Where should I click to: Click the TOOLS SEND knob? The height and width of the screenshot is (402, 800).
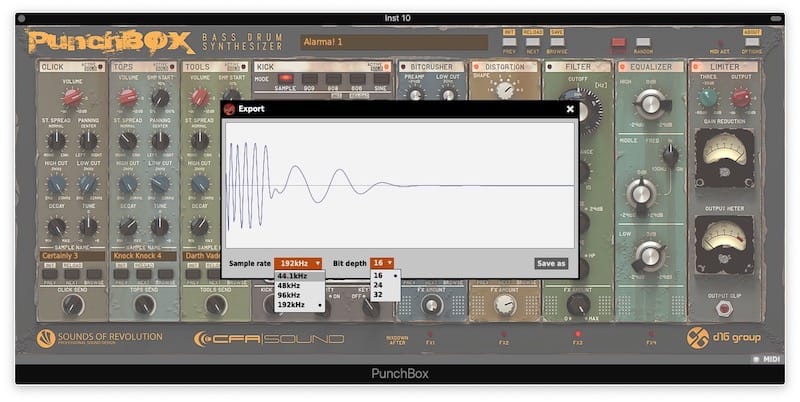pyautogui.click(x=216, y=305)
